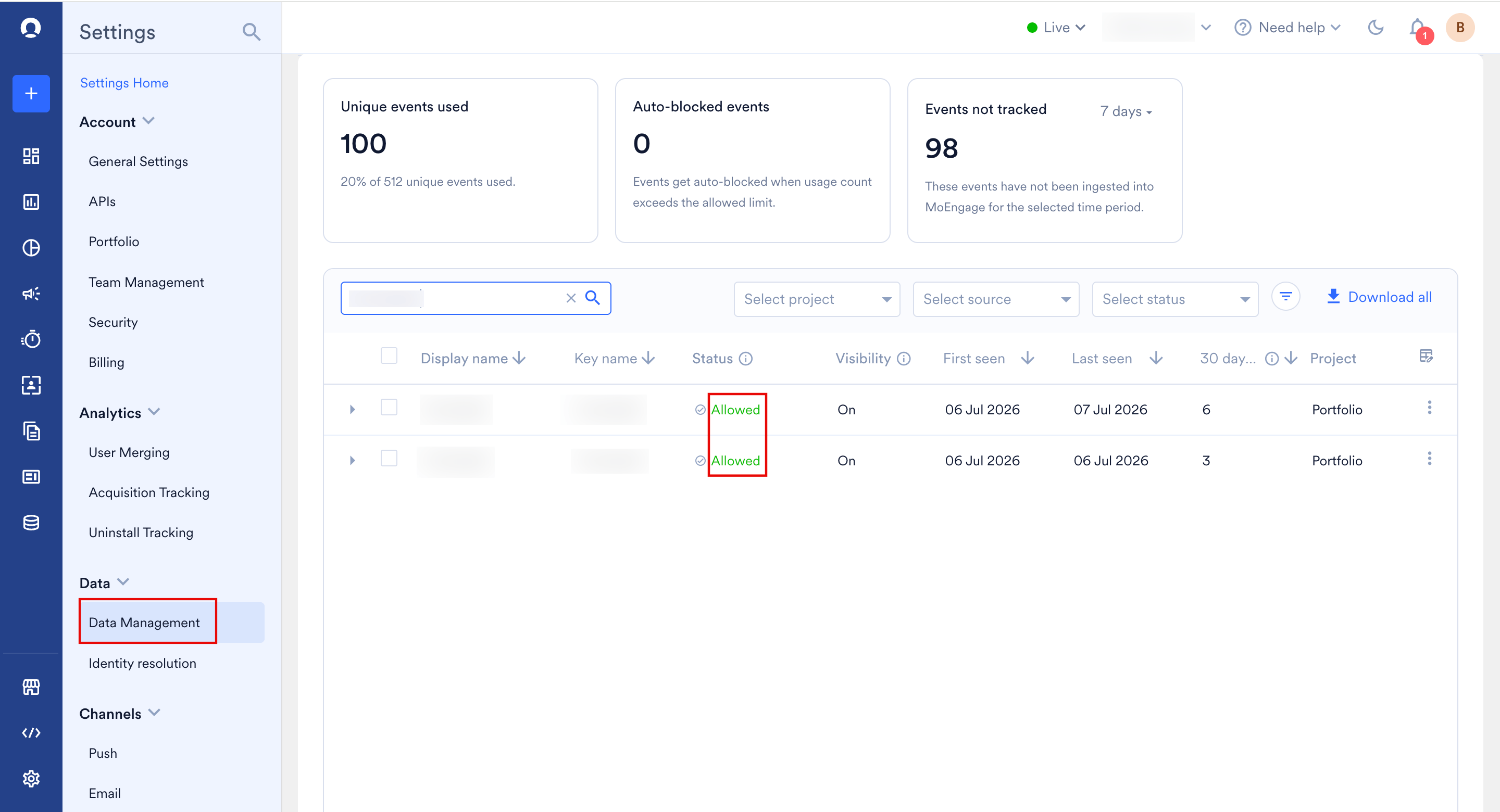Toggle dark mode moon icon

[1376, 28]
